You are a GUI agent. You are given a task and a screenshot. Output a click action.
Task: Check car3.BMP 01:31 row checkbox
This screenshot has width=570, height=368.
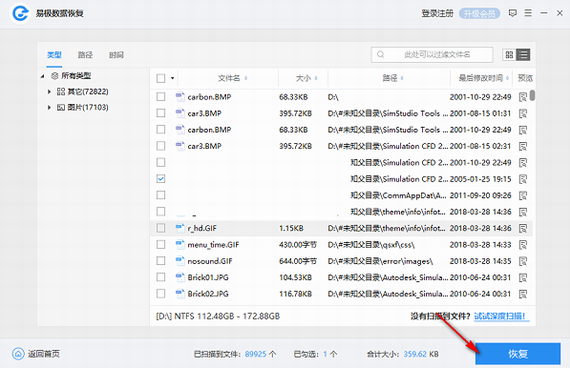pyautogui.click(x=161, y=113)
